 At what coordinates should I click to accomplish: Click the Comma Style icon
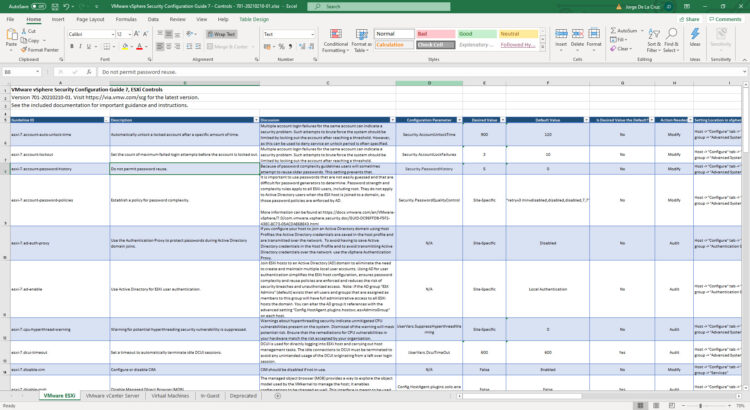(x=290, y=46)
